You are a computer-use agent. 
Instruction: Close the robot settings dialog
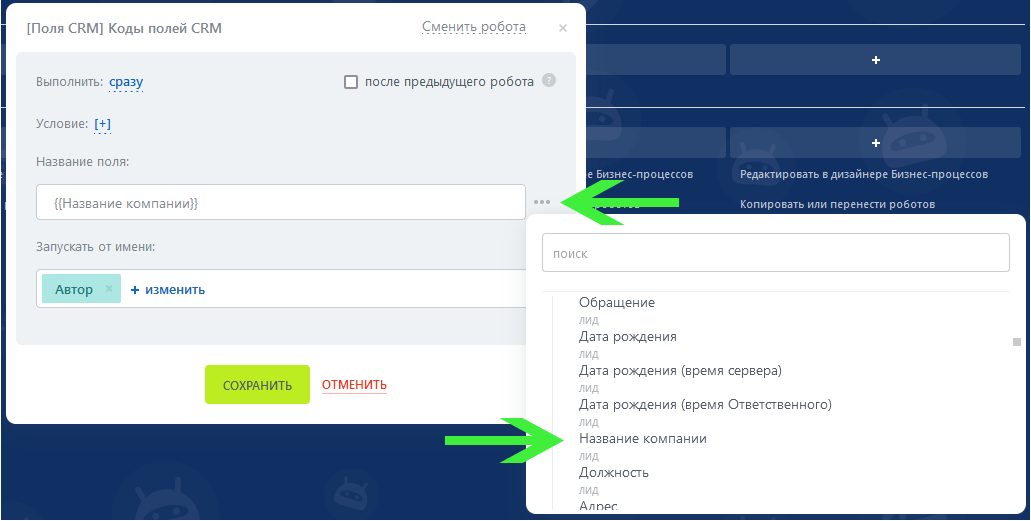(x=562, y=28)
